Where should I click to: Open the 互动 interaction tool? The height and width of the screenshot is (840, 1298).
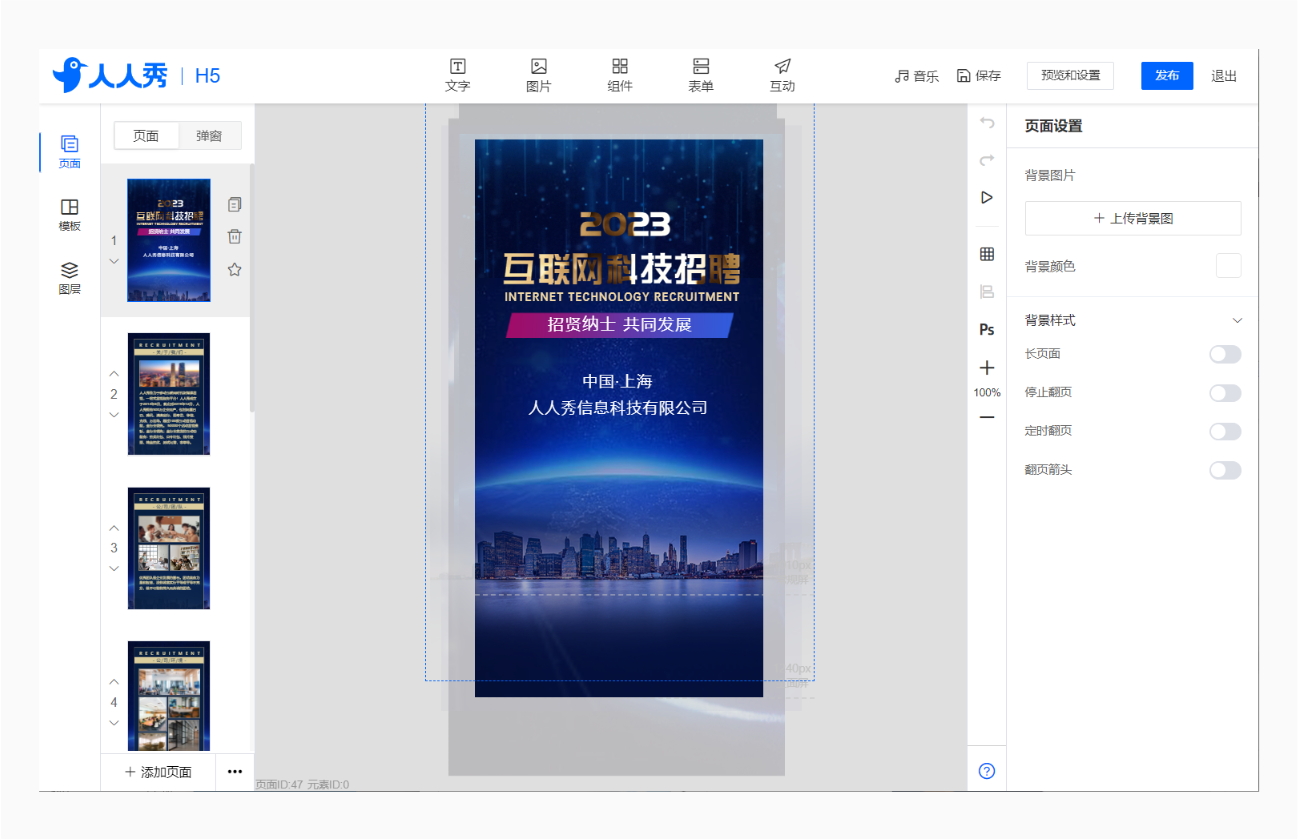pyautogui.click(x=782, y=75)
